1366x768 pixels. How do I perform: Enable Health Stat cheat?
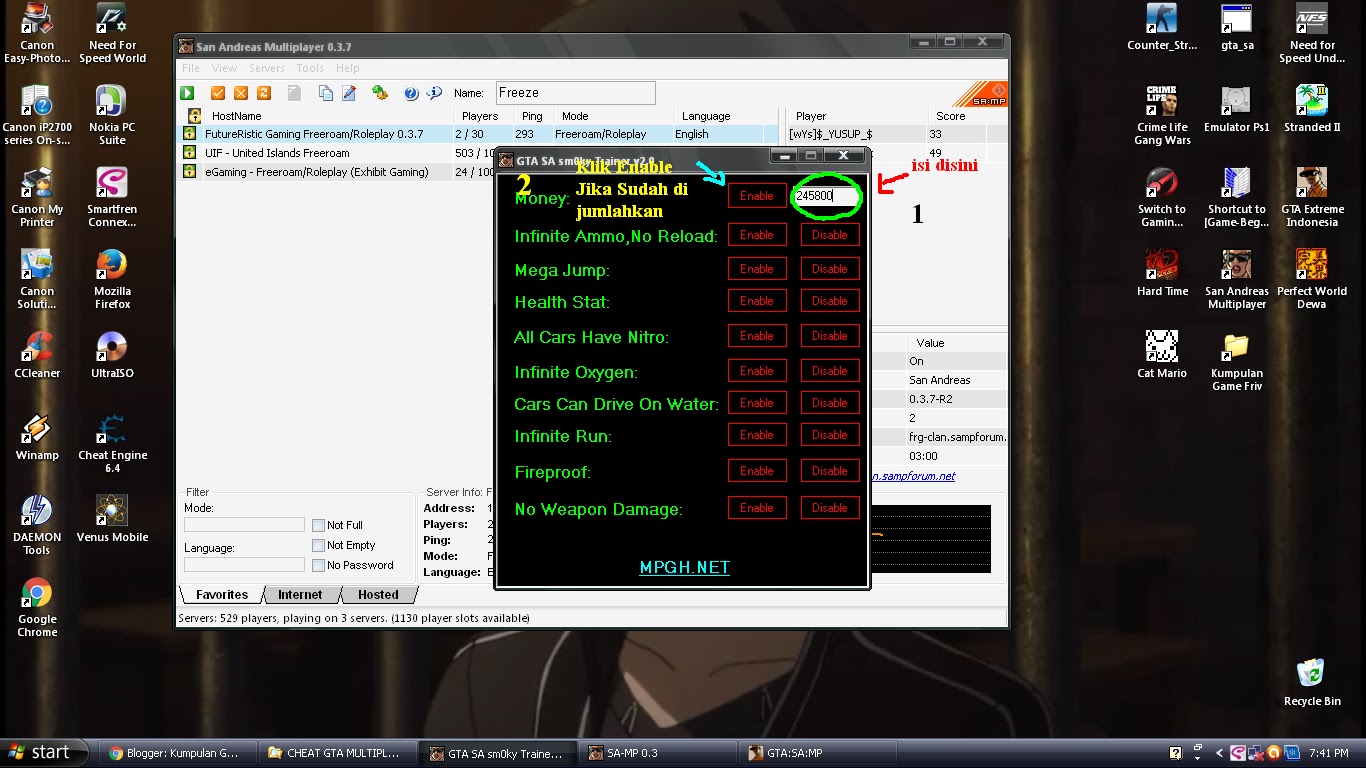[x=757, y=301]
